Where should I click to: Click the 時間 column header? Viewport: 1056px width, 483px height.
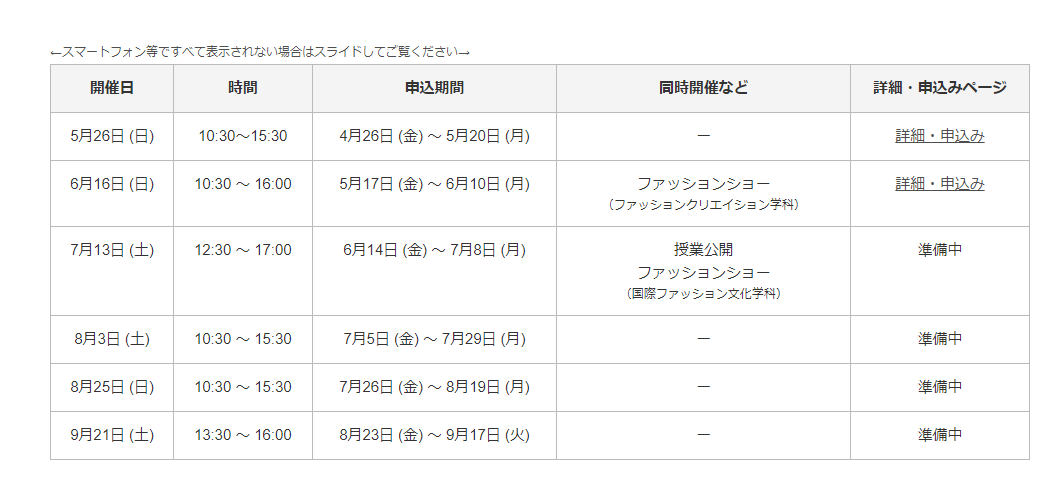(x=242, y=88)
